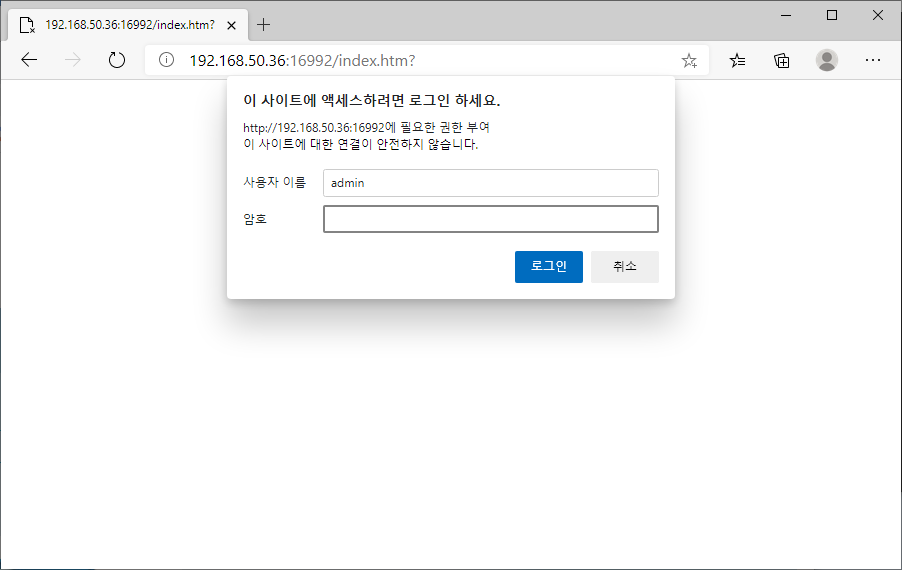Open the Favorites list
902x570 pixels.
(737, 60)
